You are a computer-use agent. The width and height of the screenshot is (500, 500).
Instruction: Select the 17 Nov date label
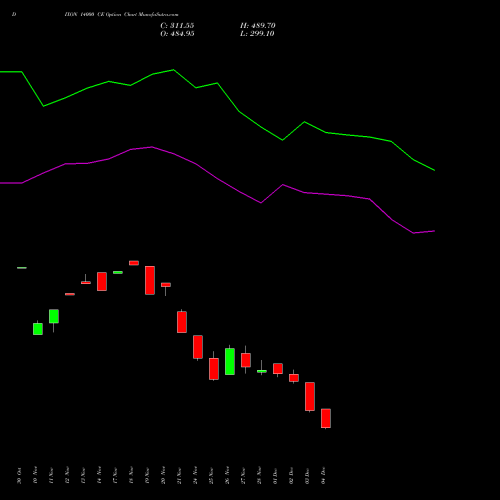click(115, 475)
